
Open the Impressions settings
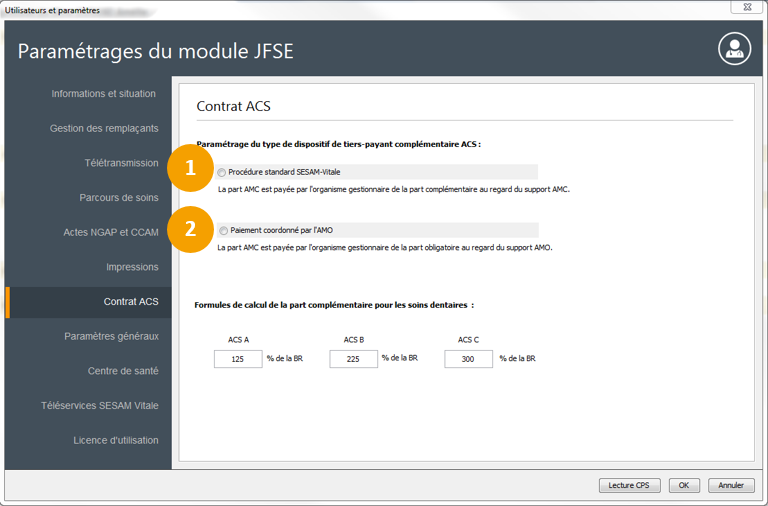point(132,267)
